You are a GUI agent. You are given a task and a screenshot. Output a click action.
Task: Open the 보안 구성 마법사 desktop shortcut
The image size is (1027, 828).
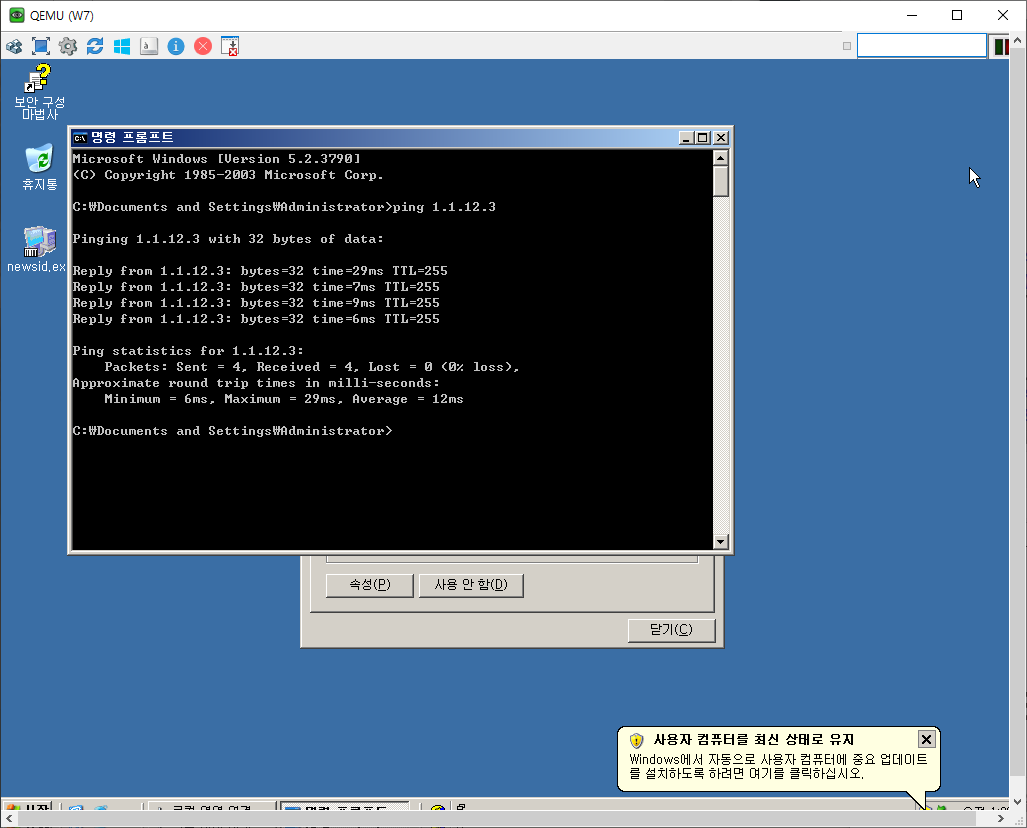pos(39,92)
